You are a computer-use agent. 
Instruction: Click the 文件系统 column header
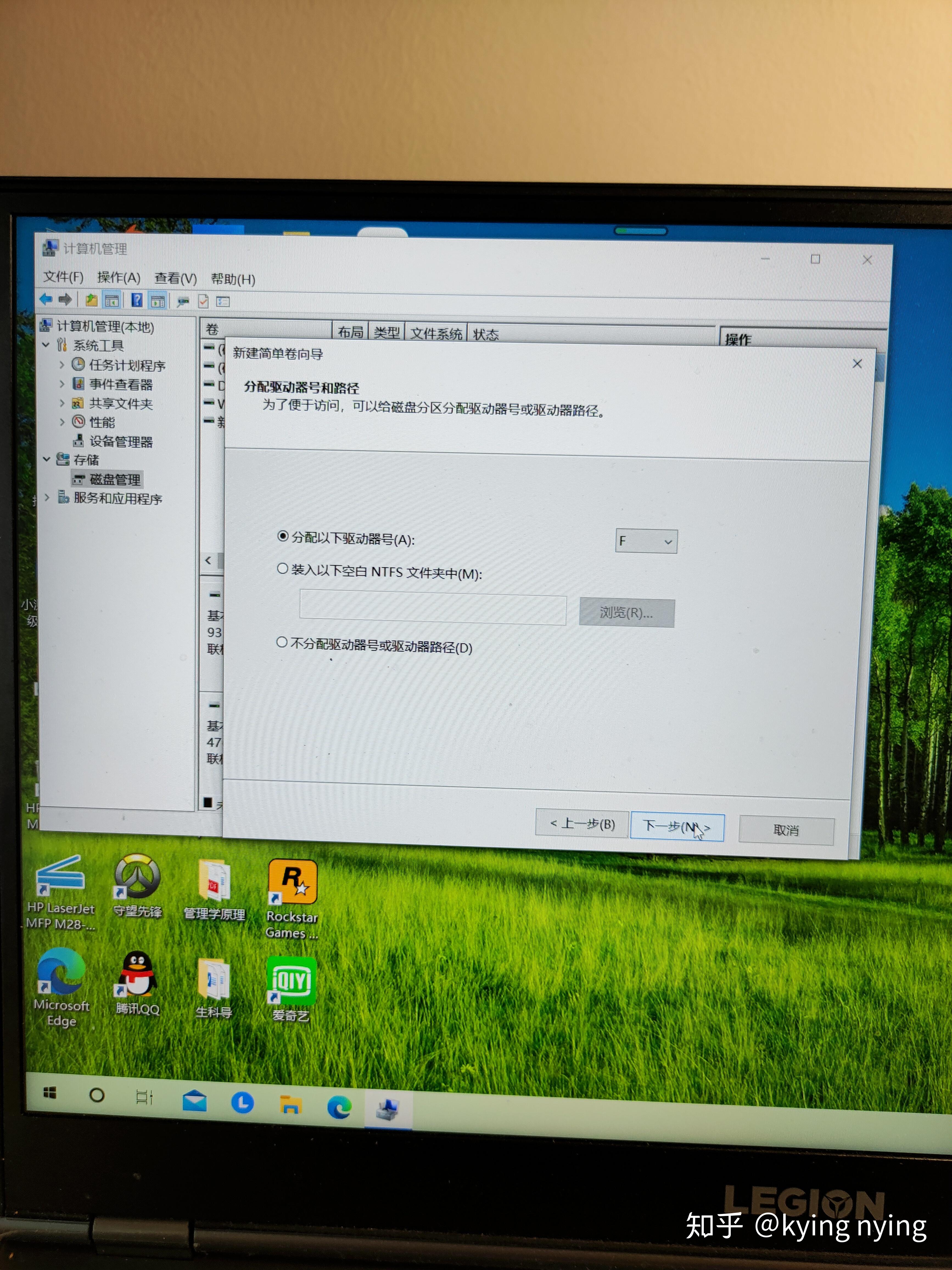coord(436,334)
